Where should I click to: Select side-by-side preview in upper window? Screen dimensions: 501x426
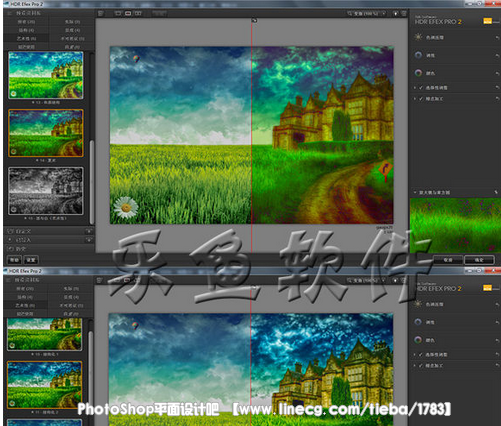(138, 13)
